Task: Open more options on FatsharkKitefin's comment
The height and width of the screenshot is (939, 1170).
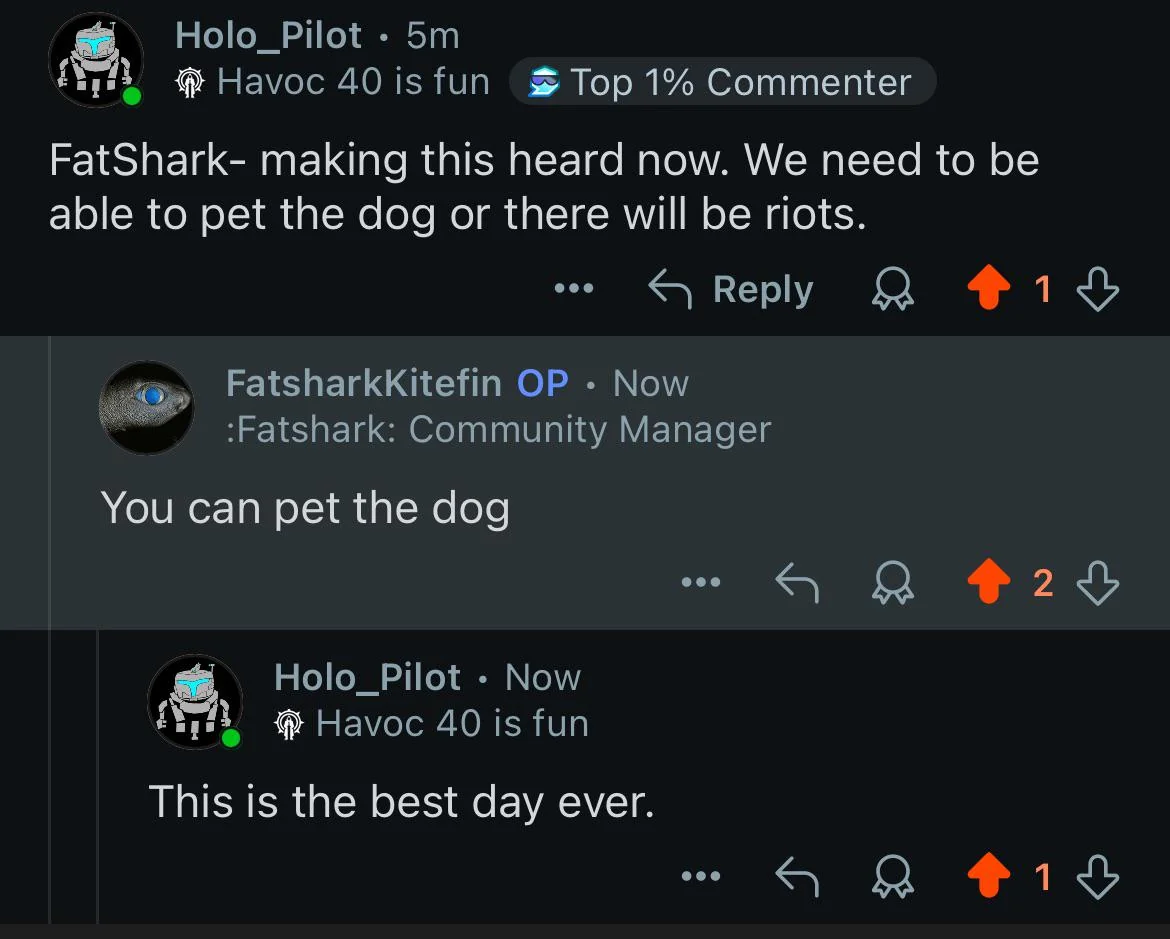Action: tap(700, 582)
